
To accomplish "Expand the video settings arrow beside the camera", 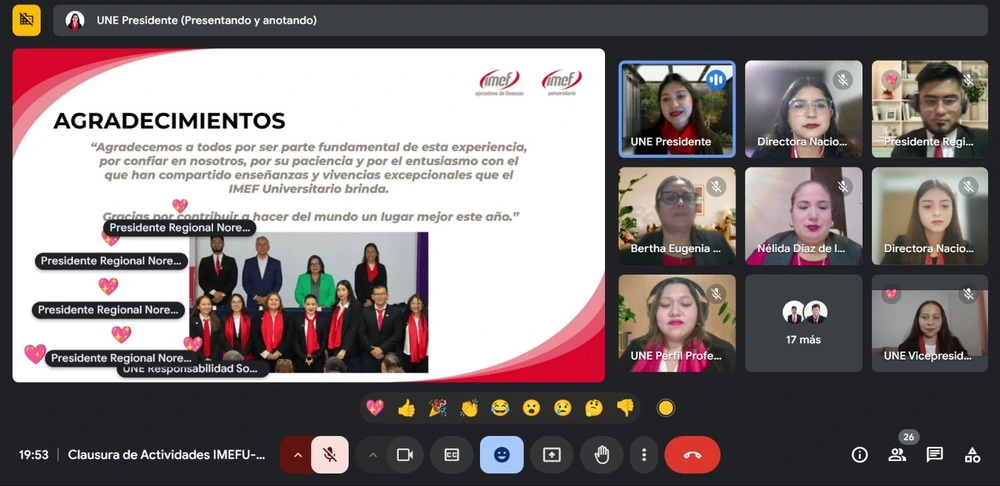I will tap(373, 455).
